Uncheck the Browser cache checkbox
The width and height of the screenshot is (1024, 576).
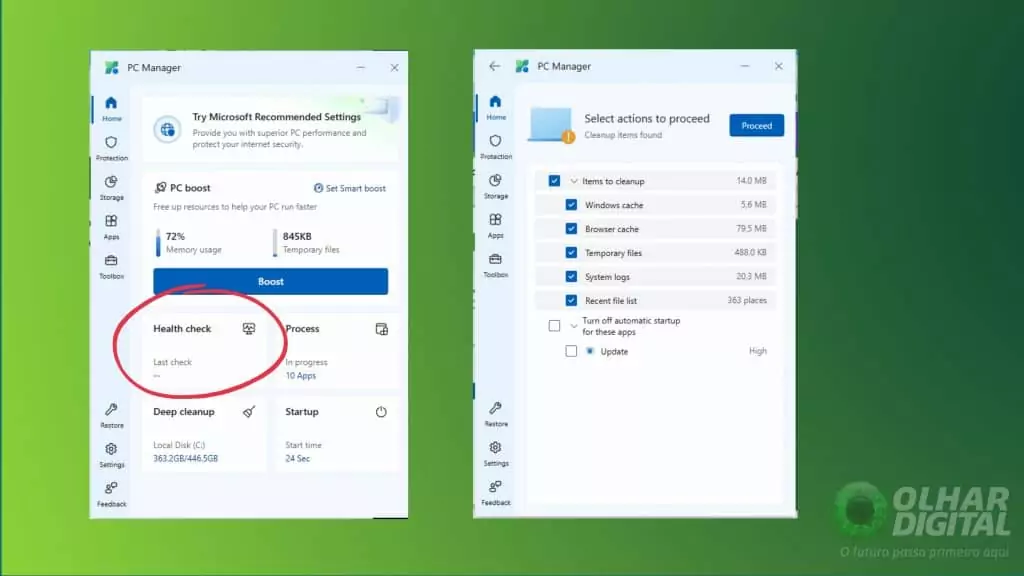[571, 229]
